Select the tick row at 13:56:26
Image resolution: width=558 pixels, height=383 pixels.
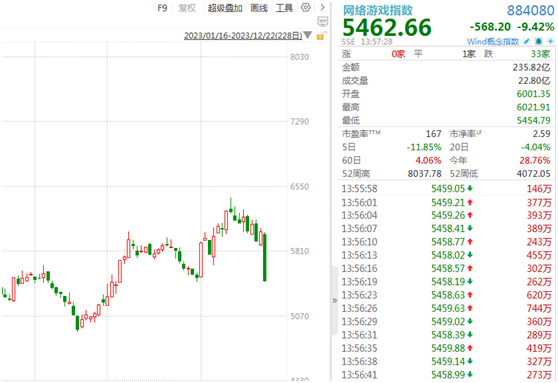(446, 308)
